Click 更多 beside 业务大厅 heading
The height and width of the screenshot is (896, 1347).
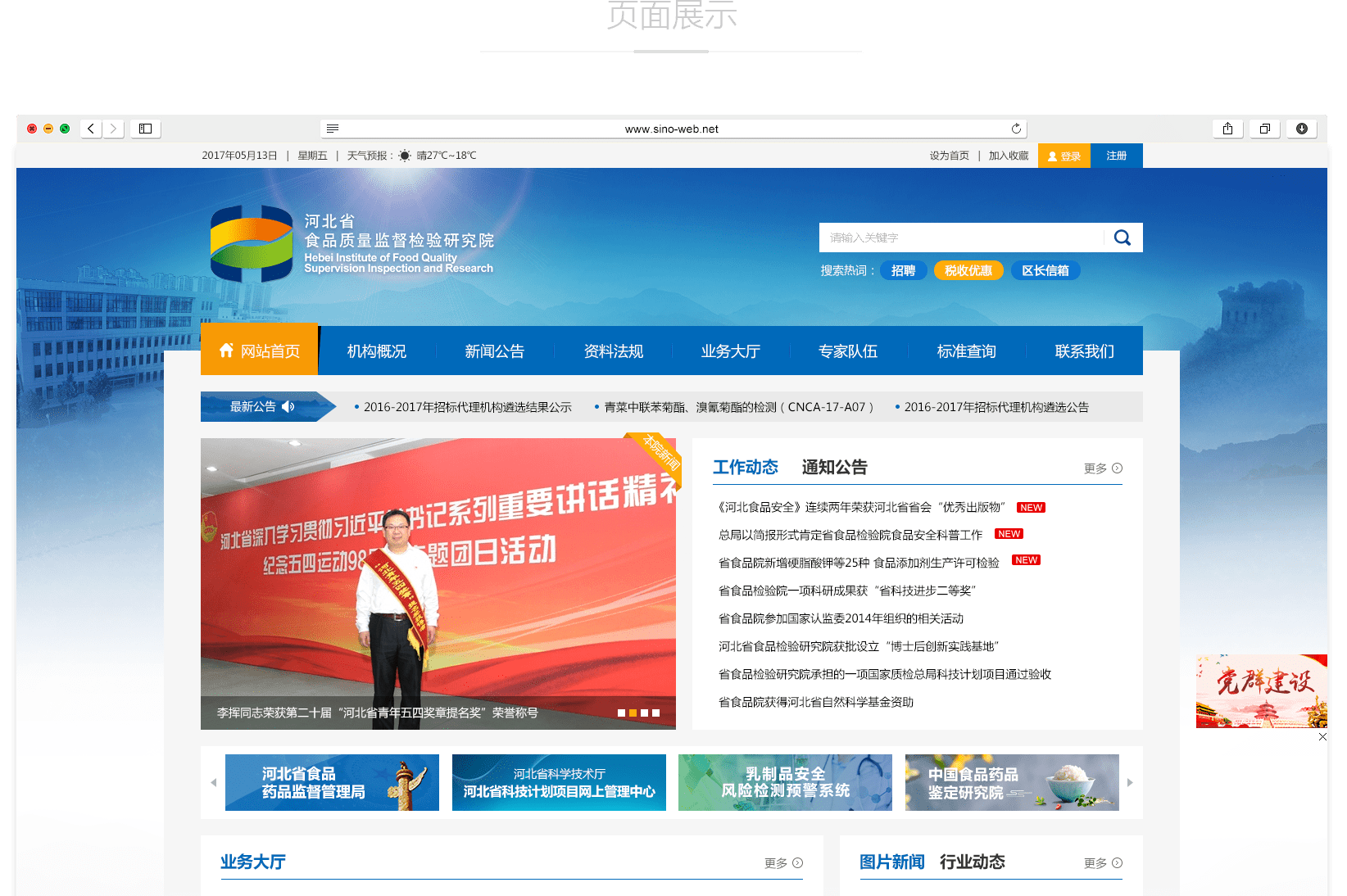783,863
